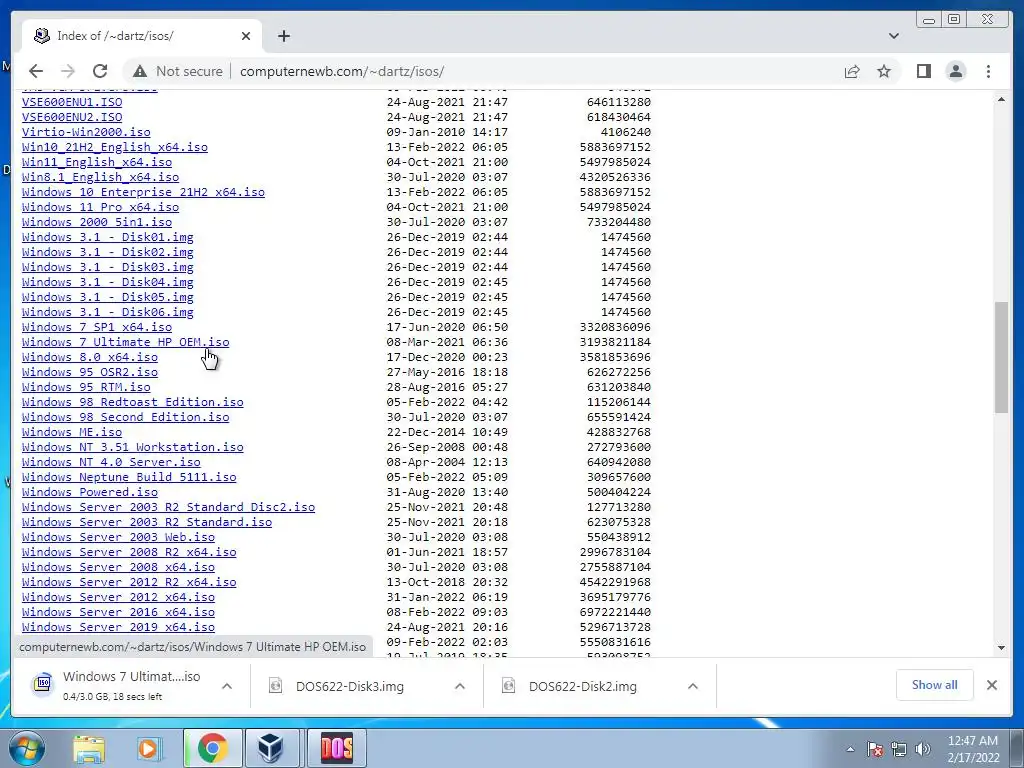Viewport: 1024px width, 768px height.
Task: Go back to the previous page
Action: 36,71
